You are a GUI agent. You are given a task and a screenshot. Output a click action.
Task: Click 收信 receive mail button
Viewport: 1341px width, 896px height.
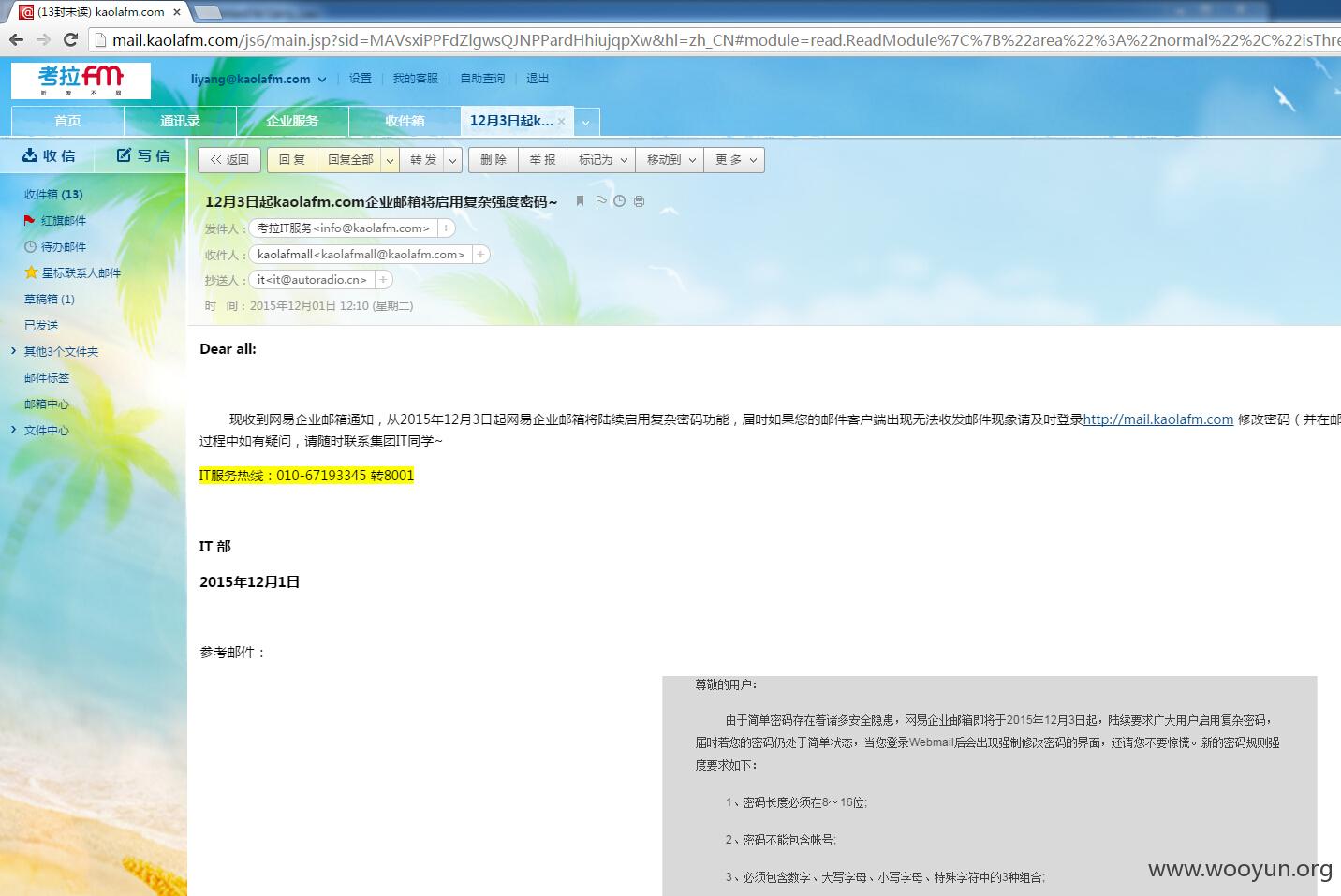tap(49, 155)
